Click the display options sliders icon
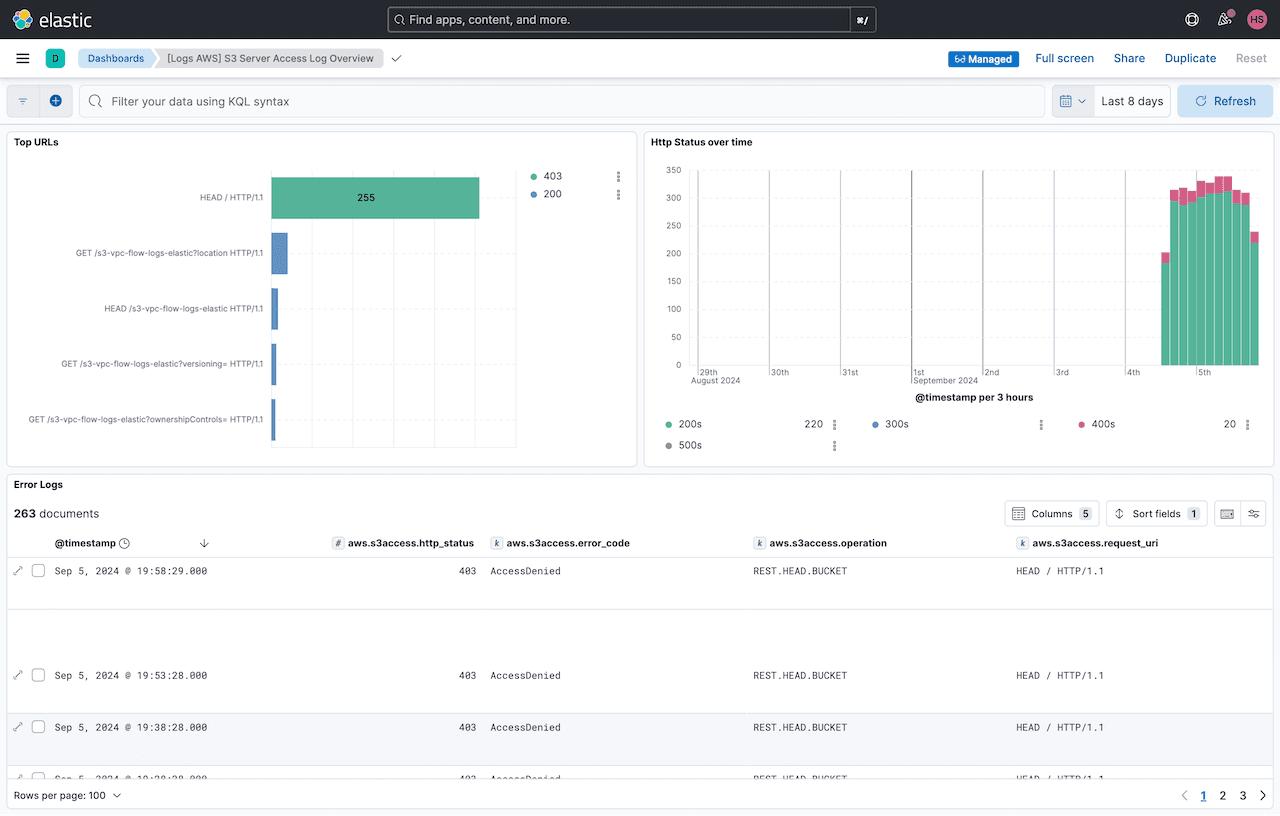This screenshot has width=1280, height=816. pos(1254,513)
